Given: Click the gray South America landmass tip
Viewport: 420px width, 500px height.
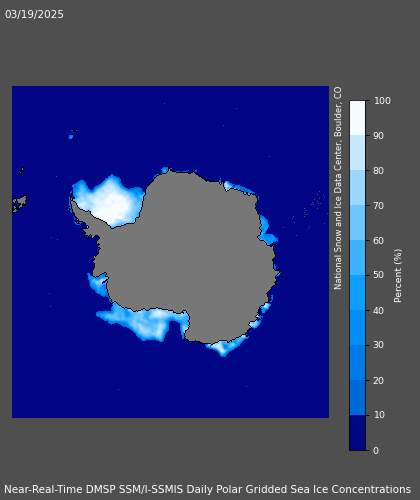Looking at the screenshot, I should [x=19, y=203].
